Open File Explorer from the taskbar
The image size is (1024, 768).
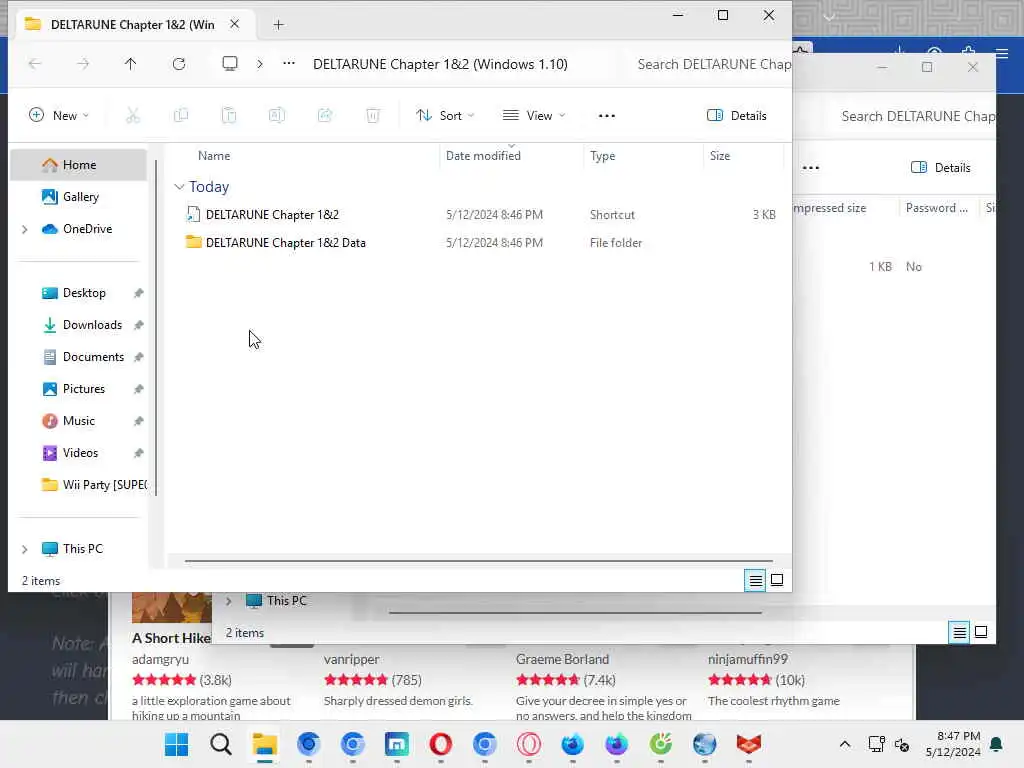point(264,744)
